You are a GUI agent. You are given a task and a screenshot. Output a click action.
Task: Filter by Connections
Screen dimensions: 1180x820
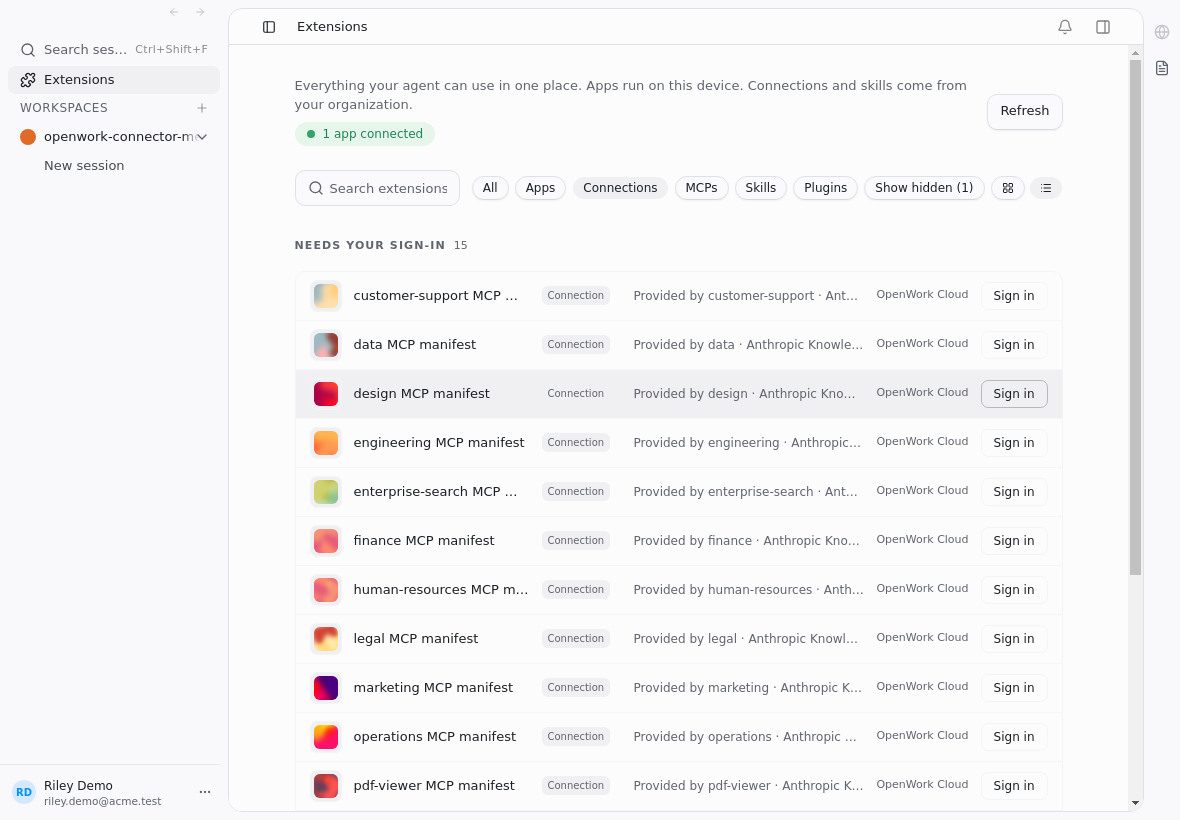click(x=620, y=188)
